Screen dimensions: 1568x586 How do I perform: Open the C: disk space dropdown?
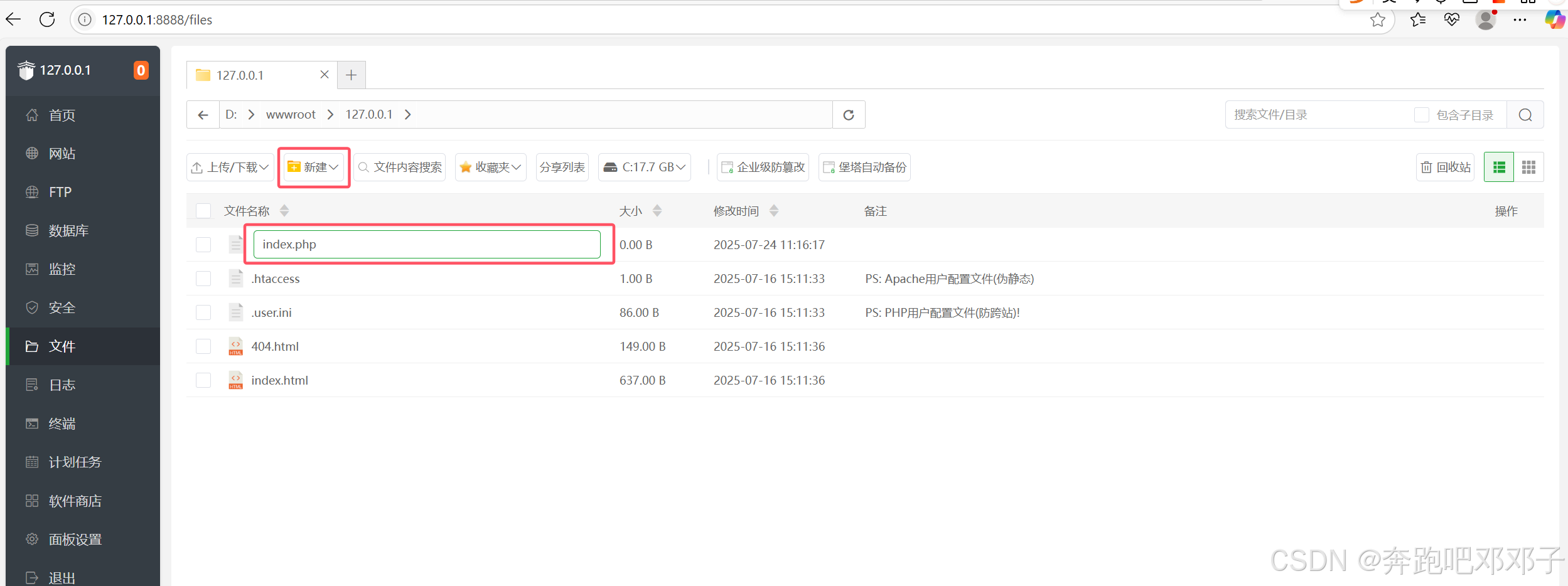pos(645,168)
